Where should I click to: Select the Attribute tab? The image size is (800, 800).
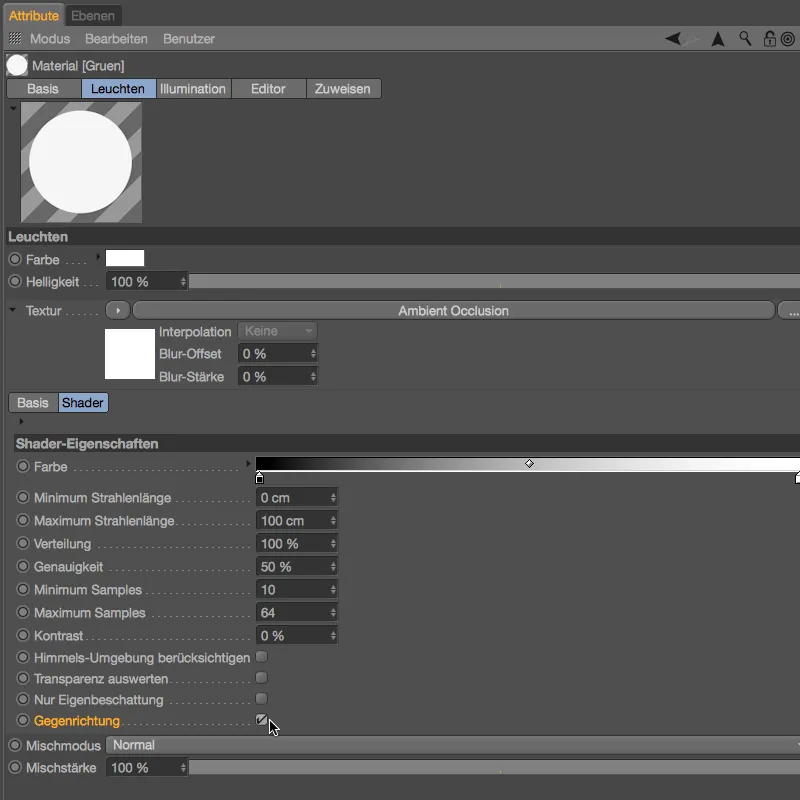coord(34,15)
